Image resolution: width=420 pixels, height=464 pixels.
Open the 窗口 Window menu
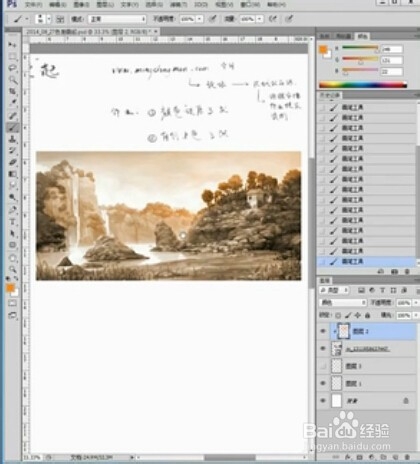pyautogui.click(x=250, y=5)
